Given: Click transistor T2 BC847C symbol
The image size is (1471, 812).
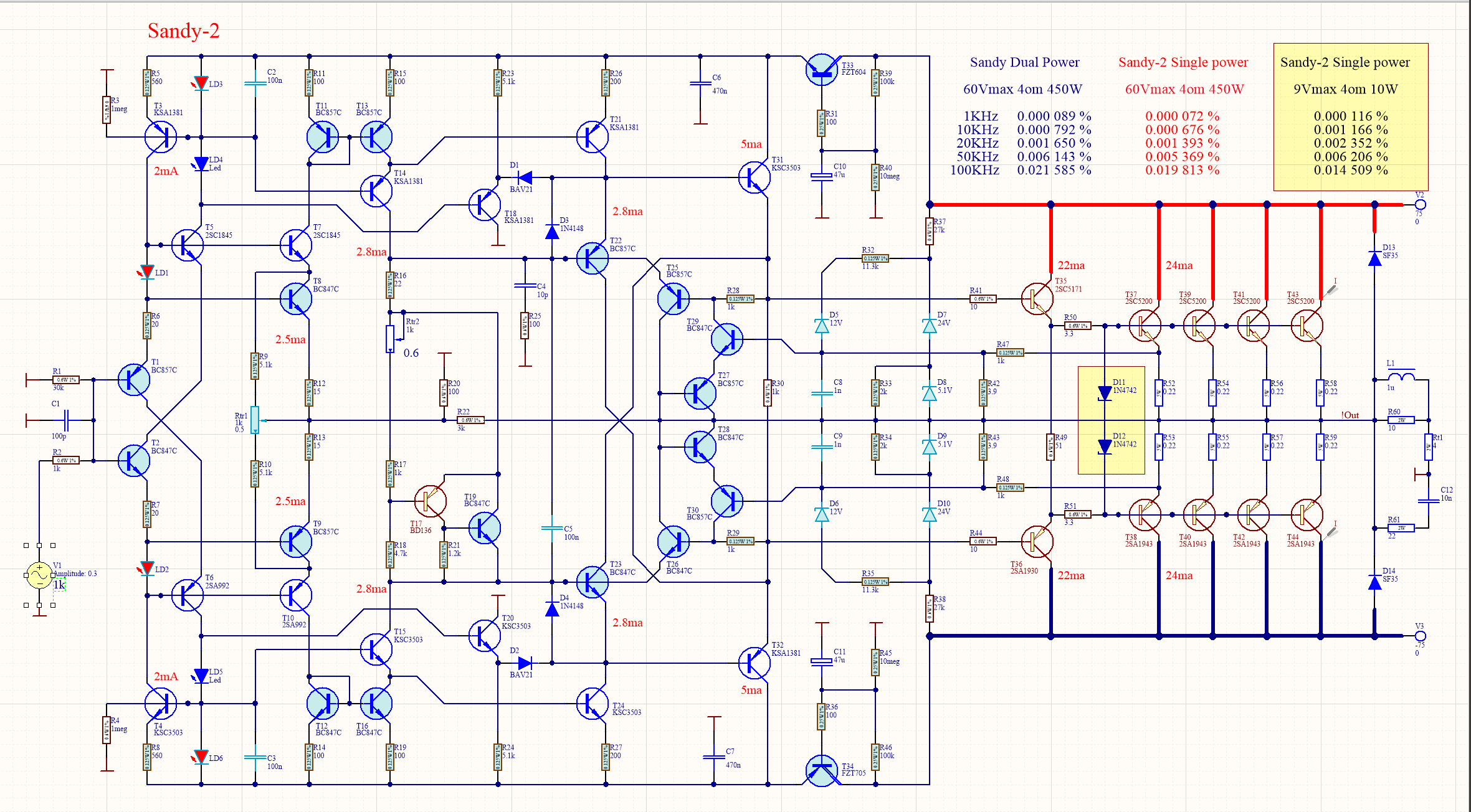Looking at the screenshot, I should coord(134,460).
